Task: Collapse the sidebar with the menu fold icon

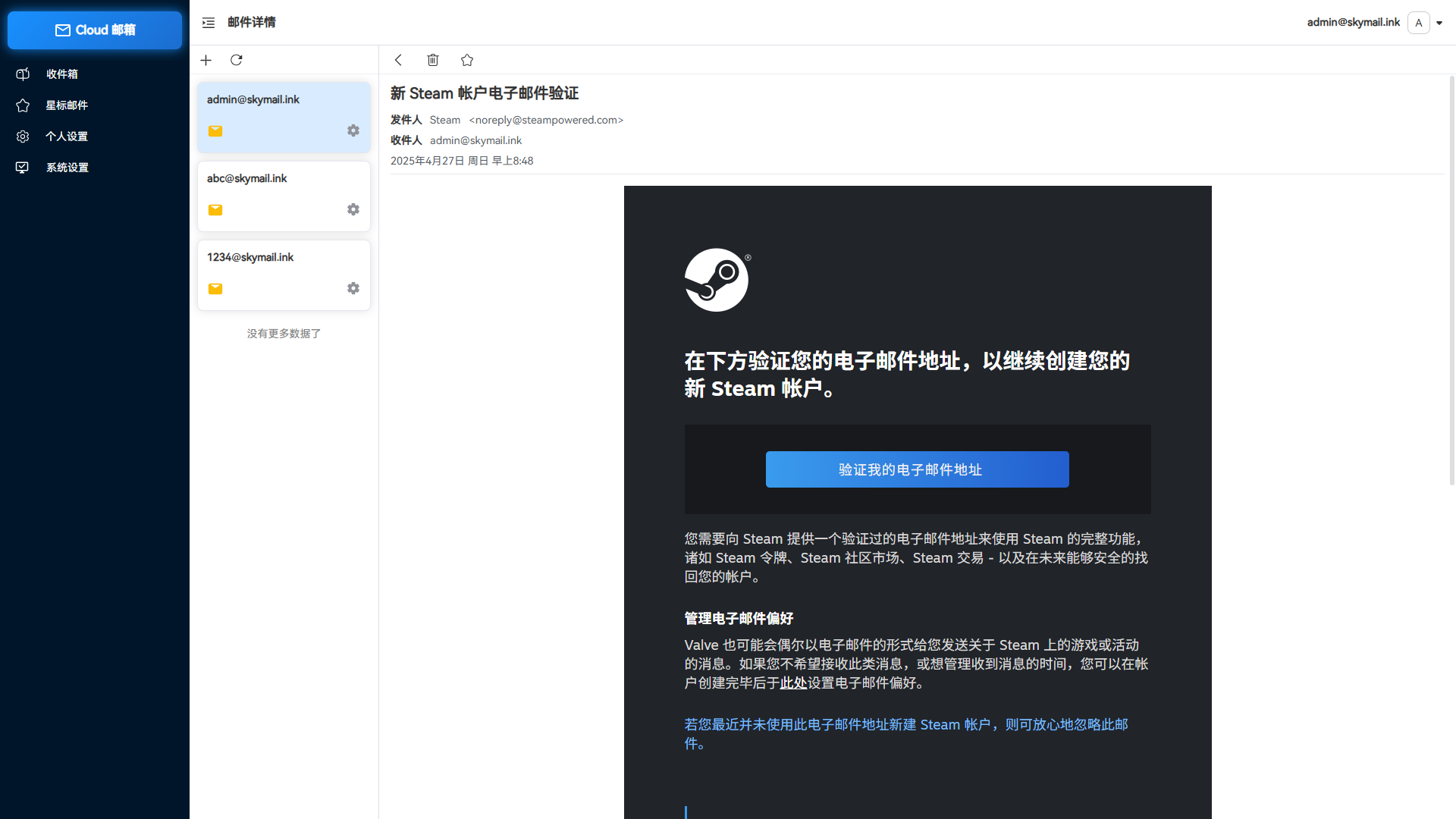Action: tap(209, 23)
